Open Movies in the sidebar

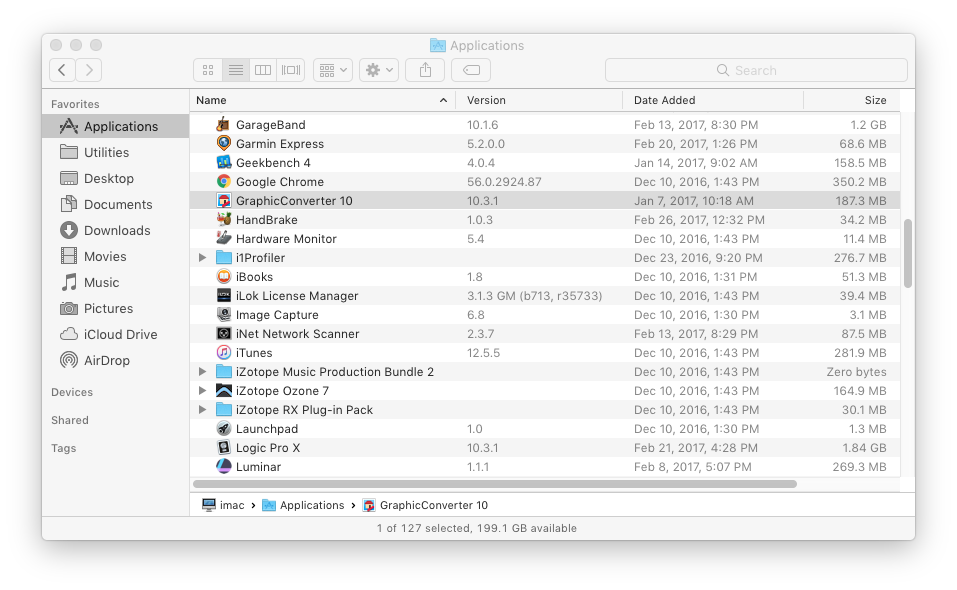116,257
